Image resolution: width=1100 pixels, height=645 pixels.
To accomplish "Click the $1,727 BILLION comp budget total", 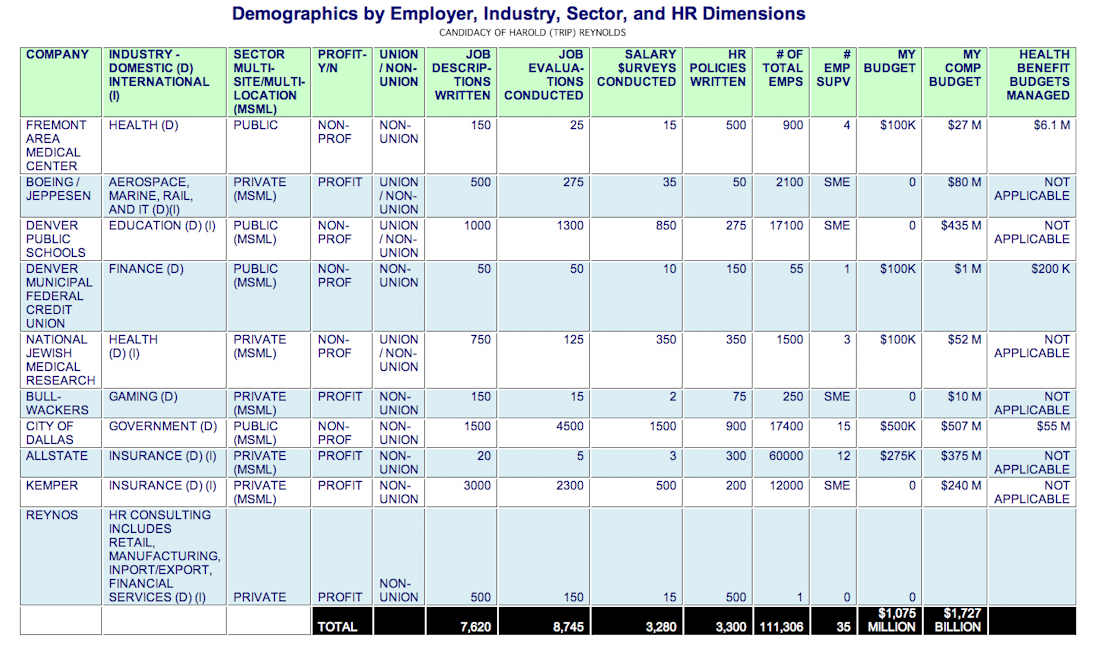I will click(958, 620).
